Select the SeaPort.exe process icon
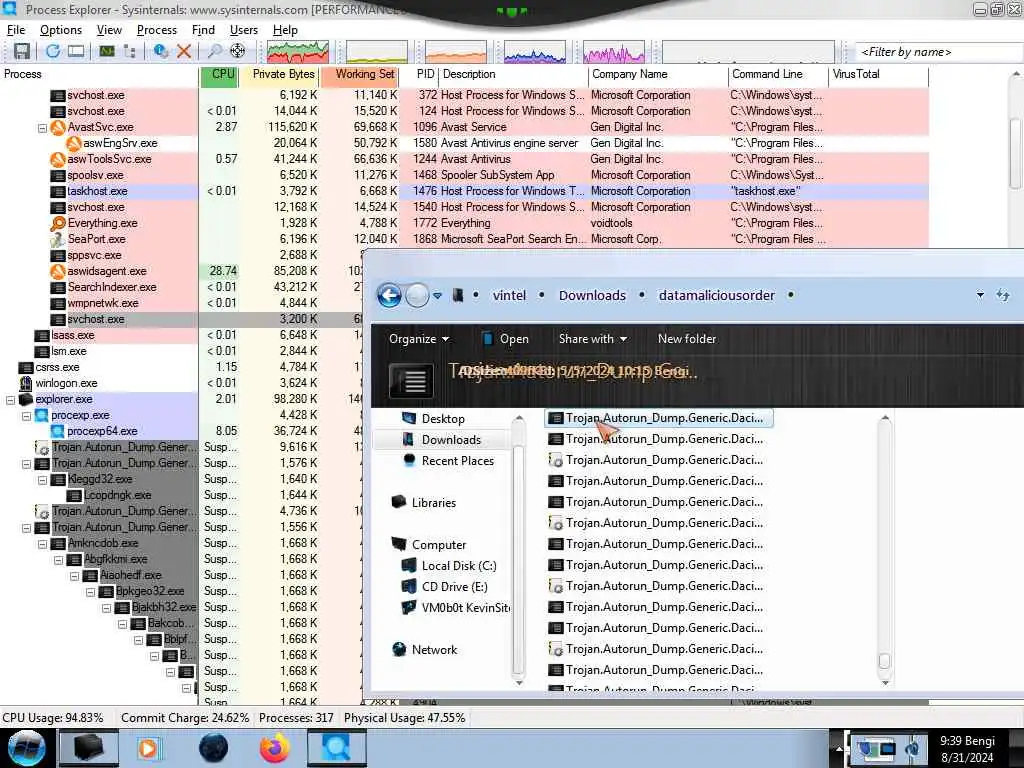 click(58, 239)
